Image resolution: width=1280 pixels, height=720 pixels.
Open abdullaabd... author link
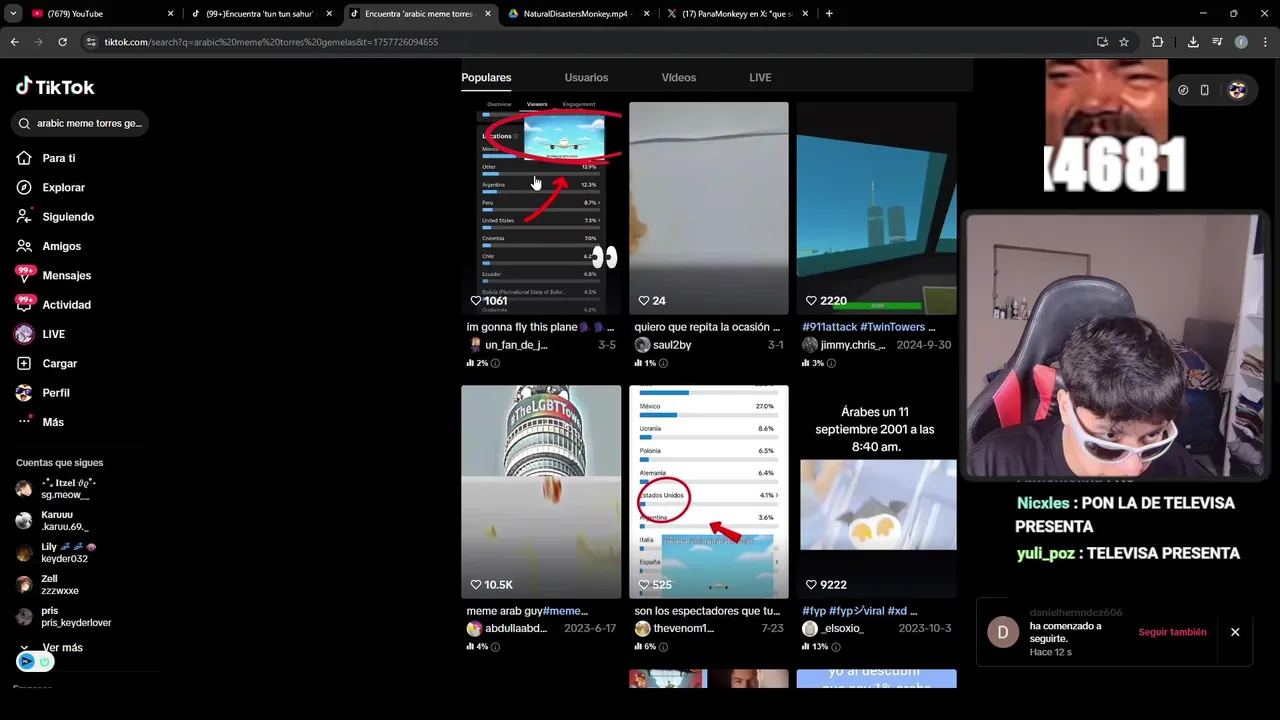click(516, 629)
